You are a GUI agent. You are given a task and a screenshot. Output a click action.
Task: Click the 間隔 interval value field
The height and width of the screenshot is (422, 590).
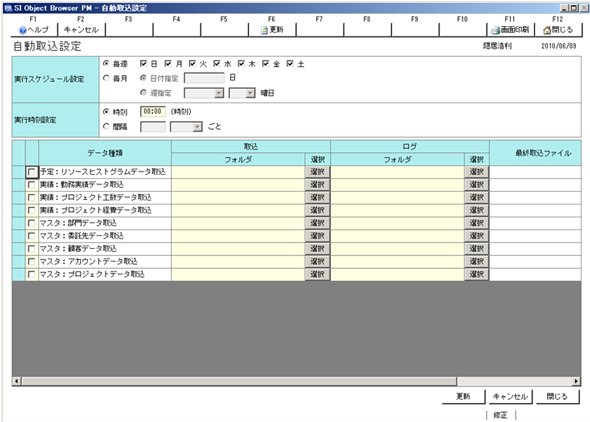[153, 127]
